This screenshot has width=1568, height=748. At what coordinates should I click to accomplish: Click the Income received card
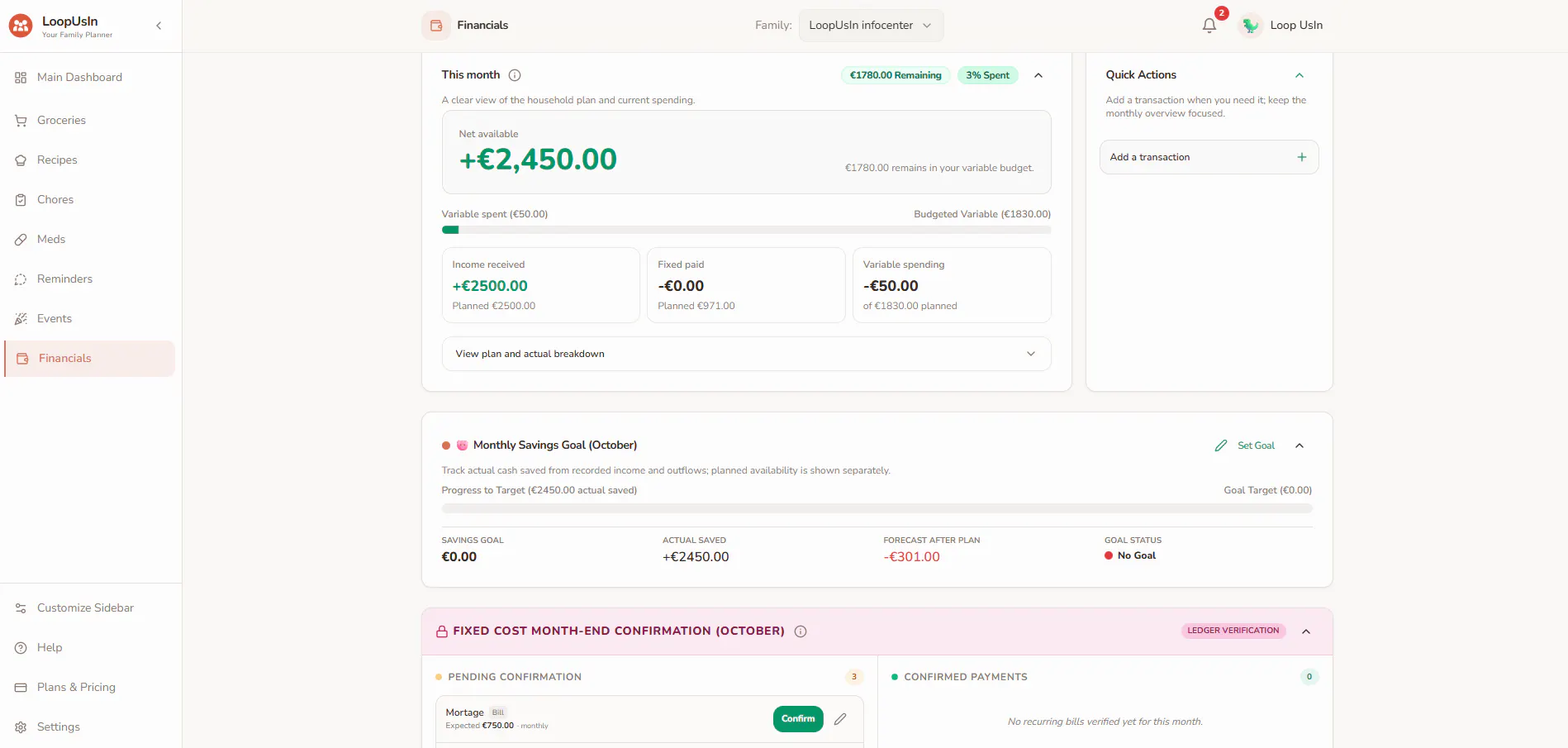pos(541,285)
